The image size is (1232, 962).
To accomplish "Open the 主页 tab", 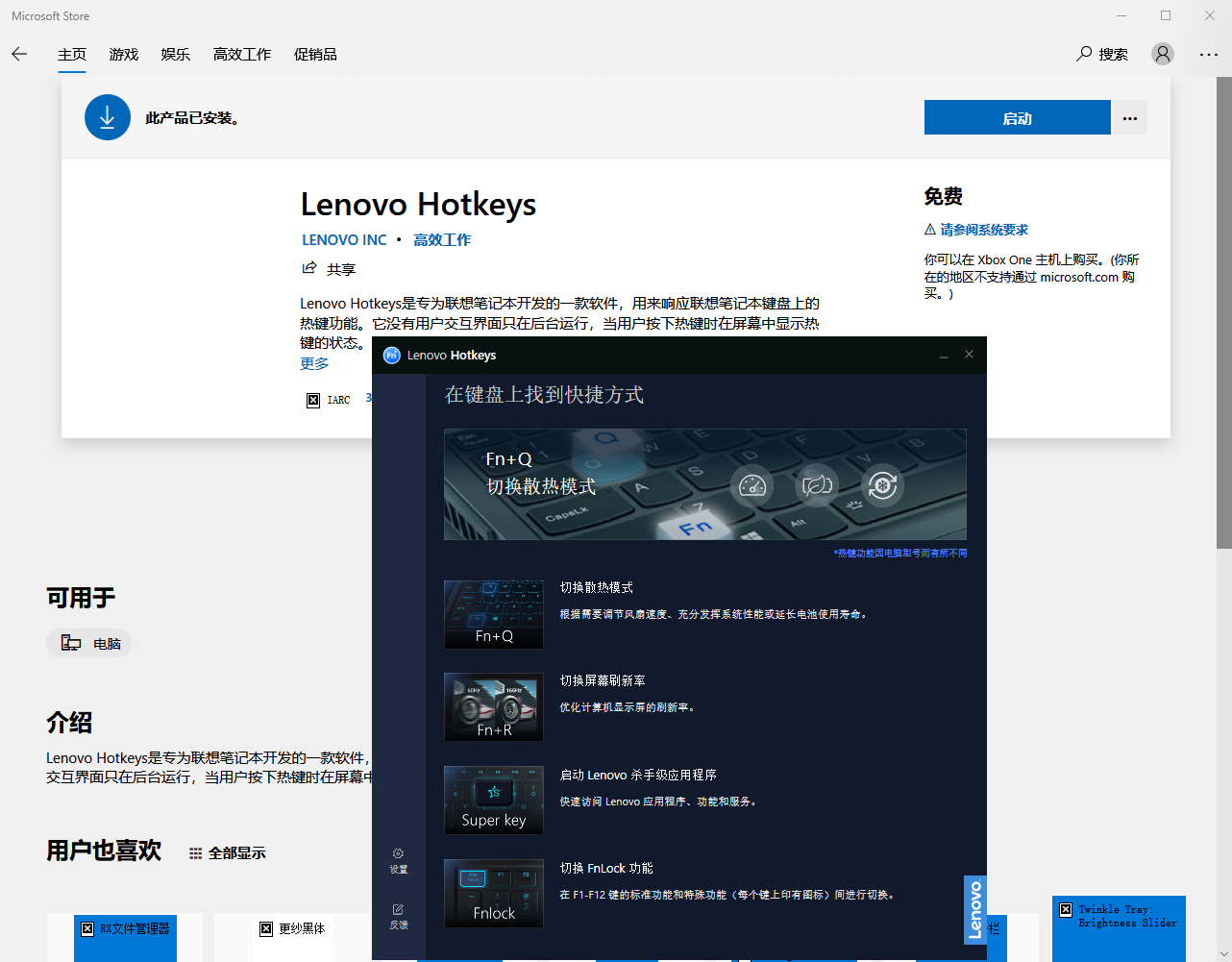I will pos(72,55).
